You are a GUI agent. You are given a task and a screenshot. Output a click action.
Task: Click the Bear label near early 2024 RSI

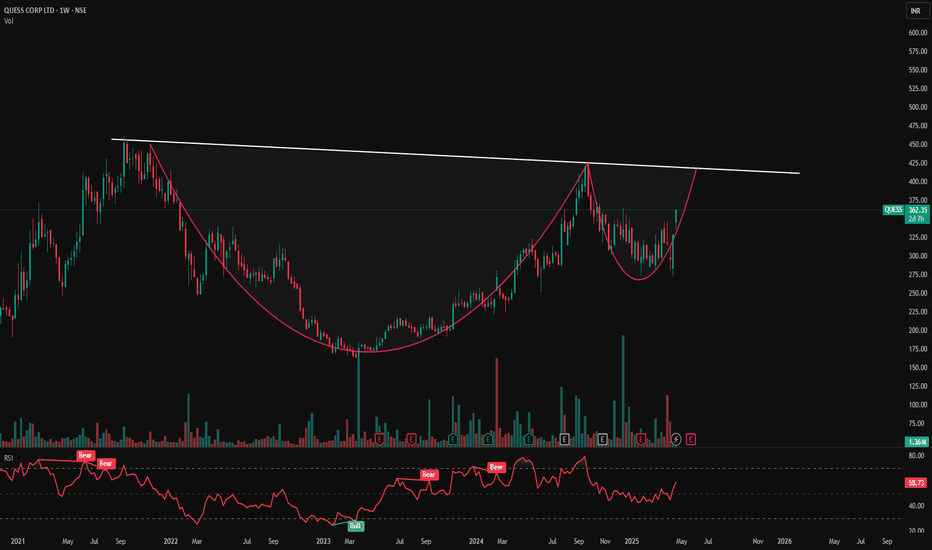496,467
